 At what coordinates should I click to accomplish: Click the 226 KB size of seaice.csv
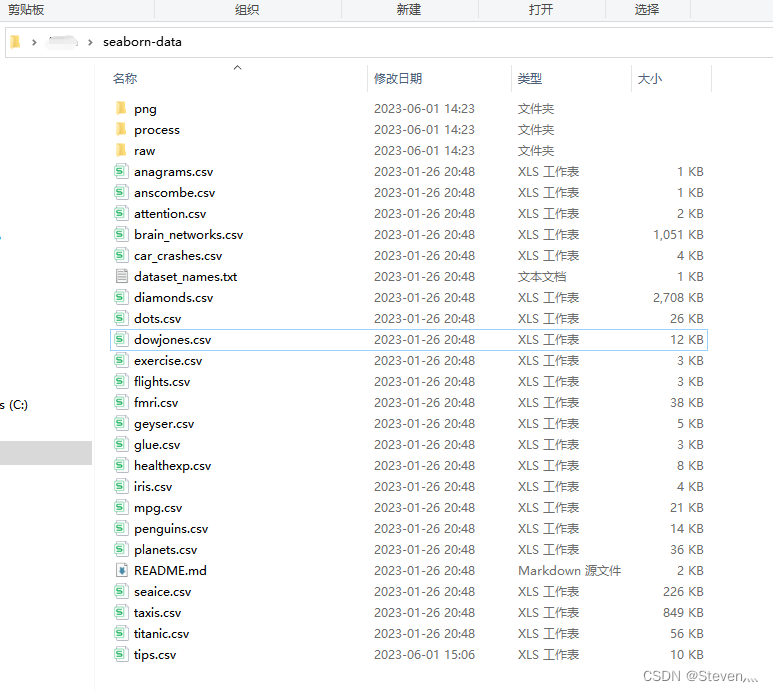683,591
